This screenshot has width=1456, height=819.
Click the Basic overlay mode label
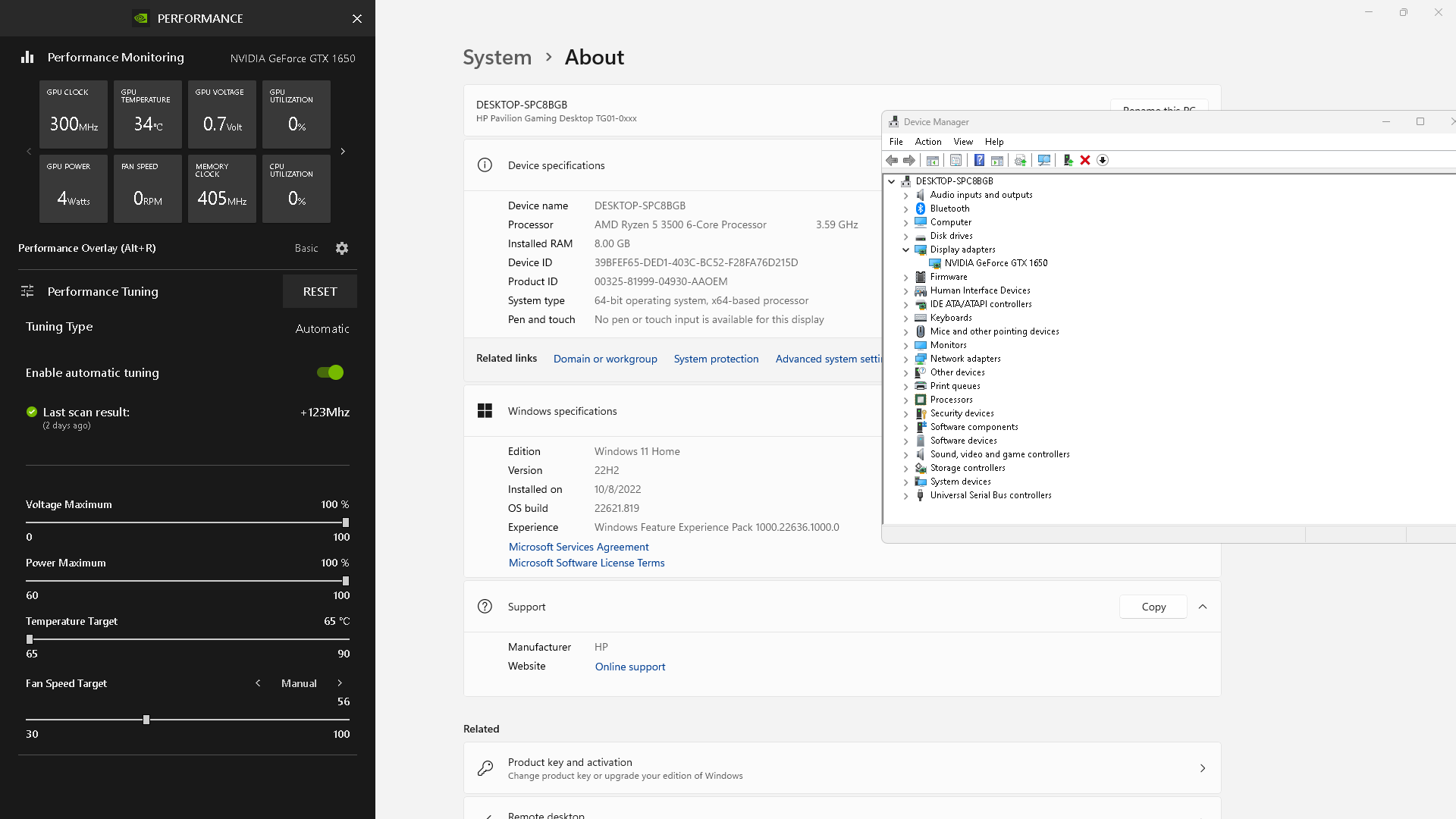coord(306,248)
